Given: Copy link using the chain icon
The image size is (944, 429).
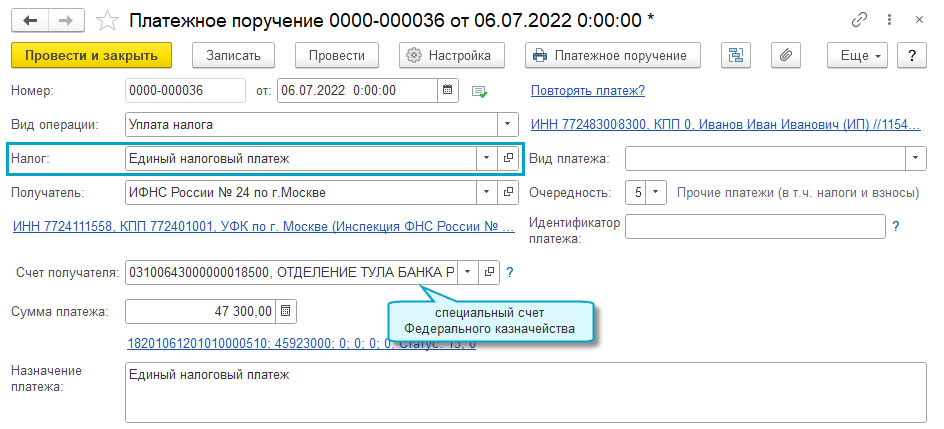Looking at the screenshot, I should coord(859,20).
